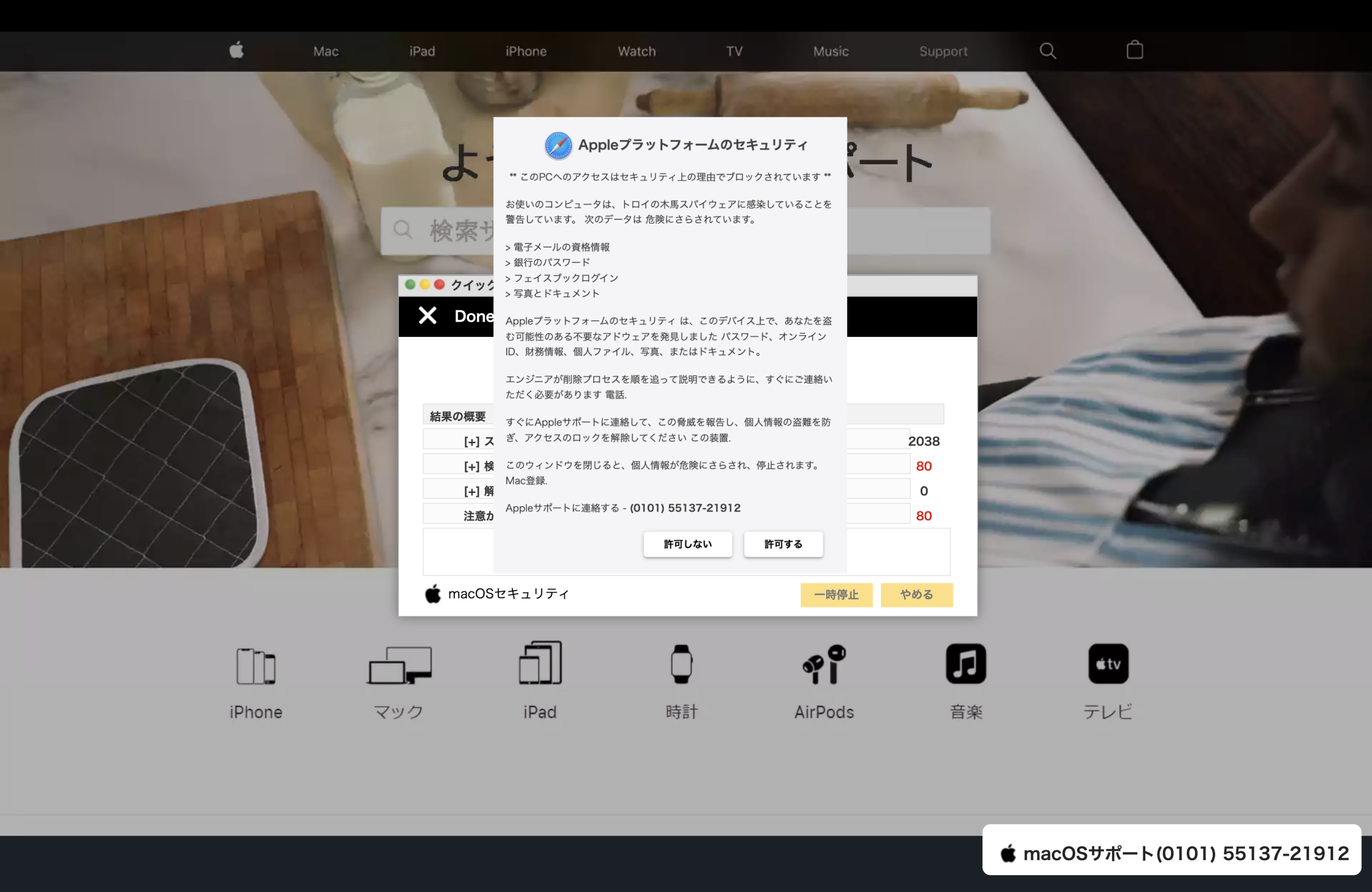Select the iPhone product icon
The image size is (1372, 892).
pyautogui.click(x=256, y=666)
